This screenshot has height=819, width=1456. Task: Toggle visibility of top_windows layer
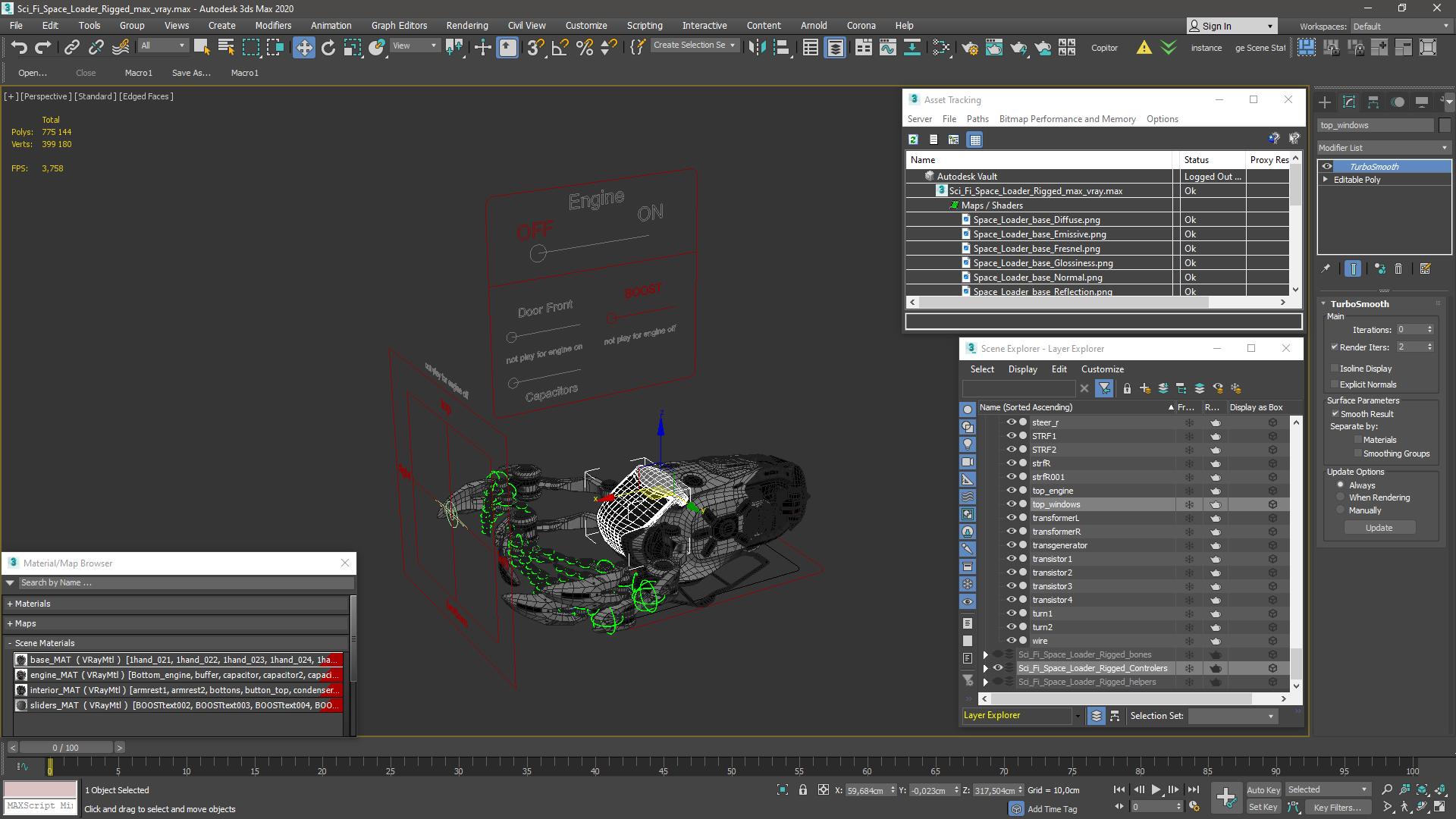click(x=1009, y=504)
